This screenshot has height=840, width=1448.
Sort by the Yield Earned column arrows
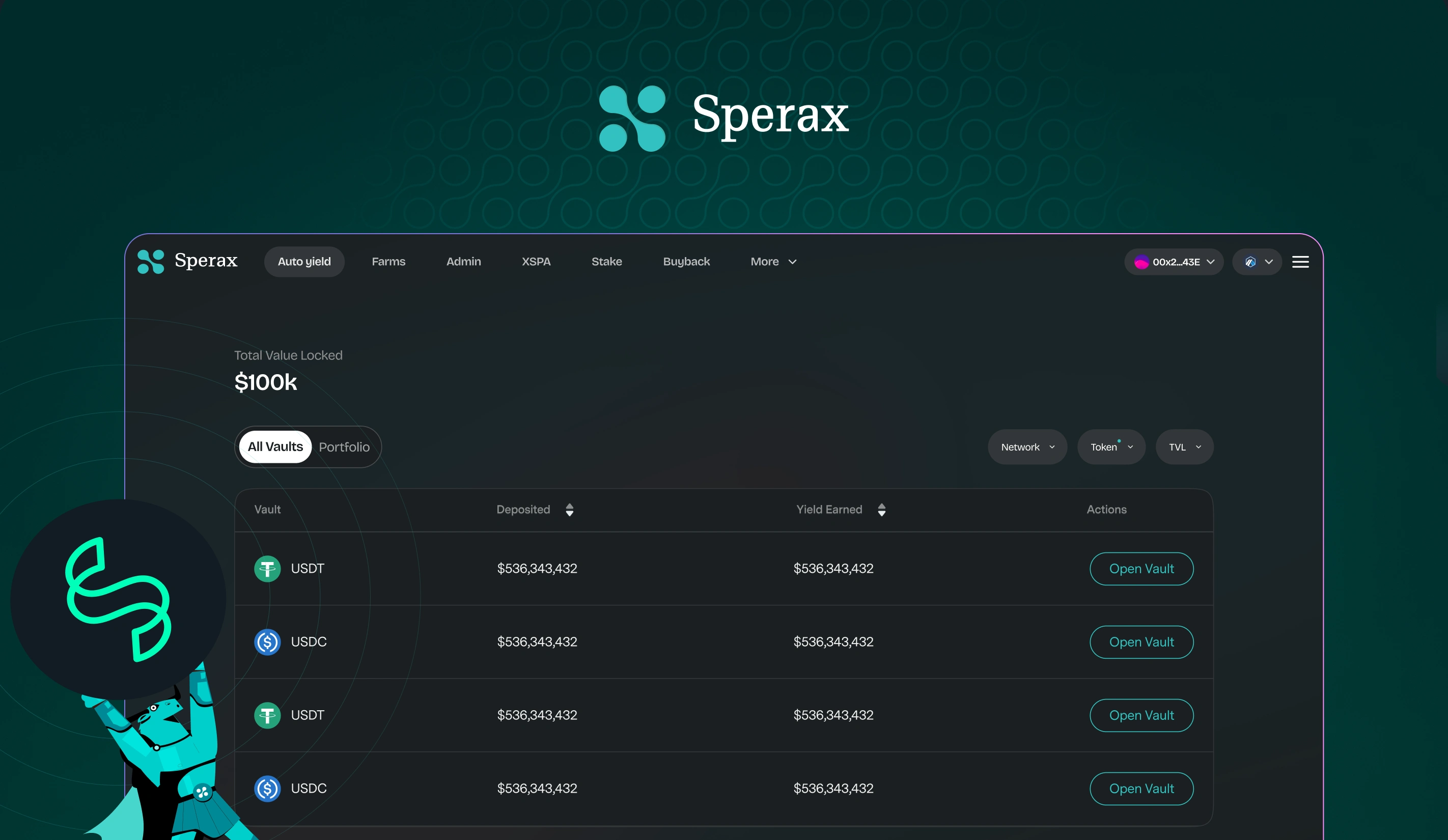(x=881, y=510)
